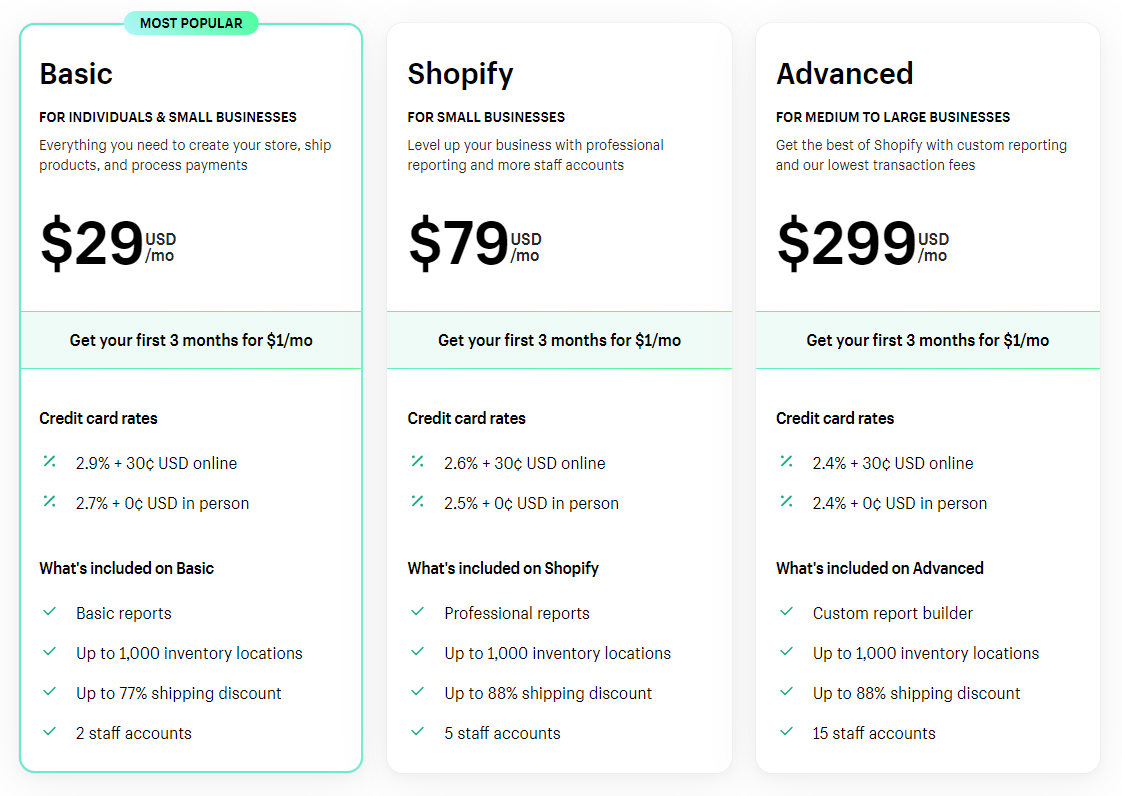Viewport: 1122px width, 796px height.
Task: Click Shopify plan's first 3 months offer banner
Action: [560, 340]
